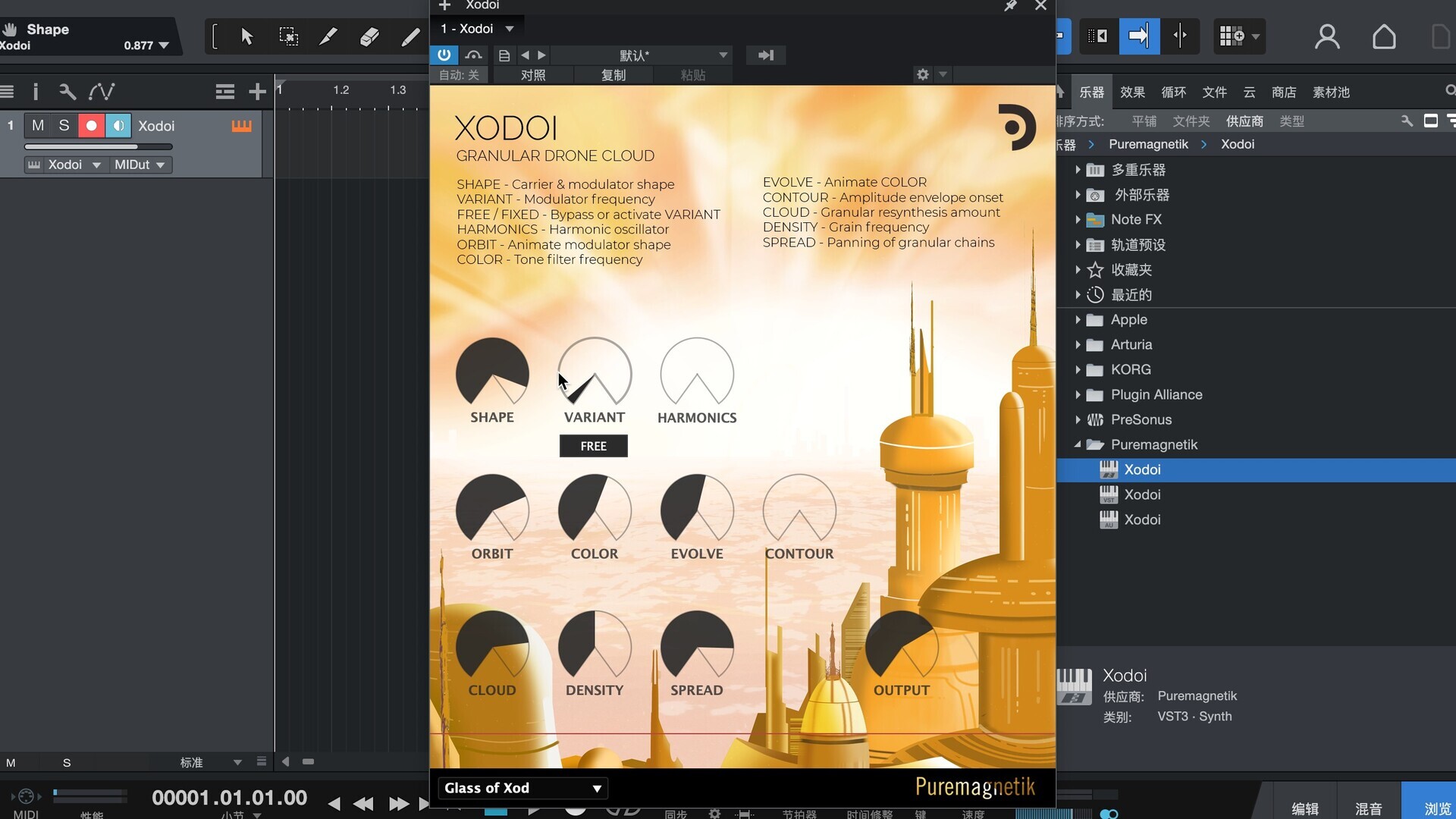Go to next preset arrow
The image size is (1456, 819).
click(541, 55)
